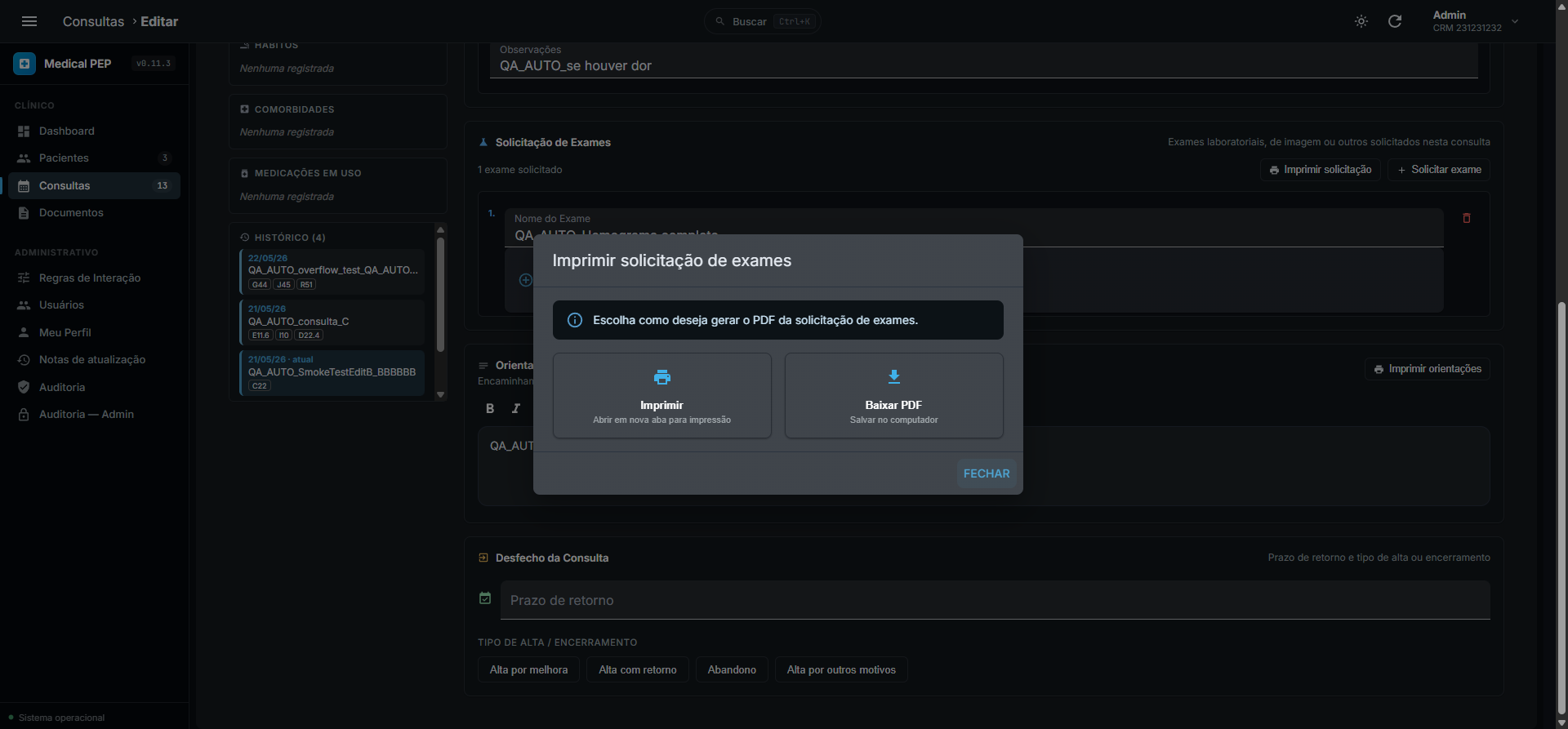Select Alta com retorno option
The image size is (1568, 729).
pos(638,670)
